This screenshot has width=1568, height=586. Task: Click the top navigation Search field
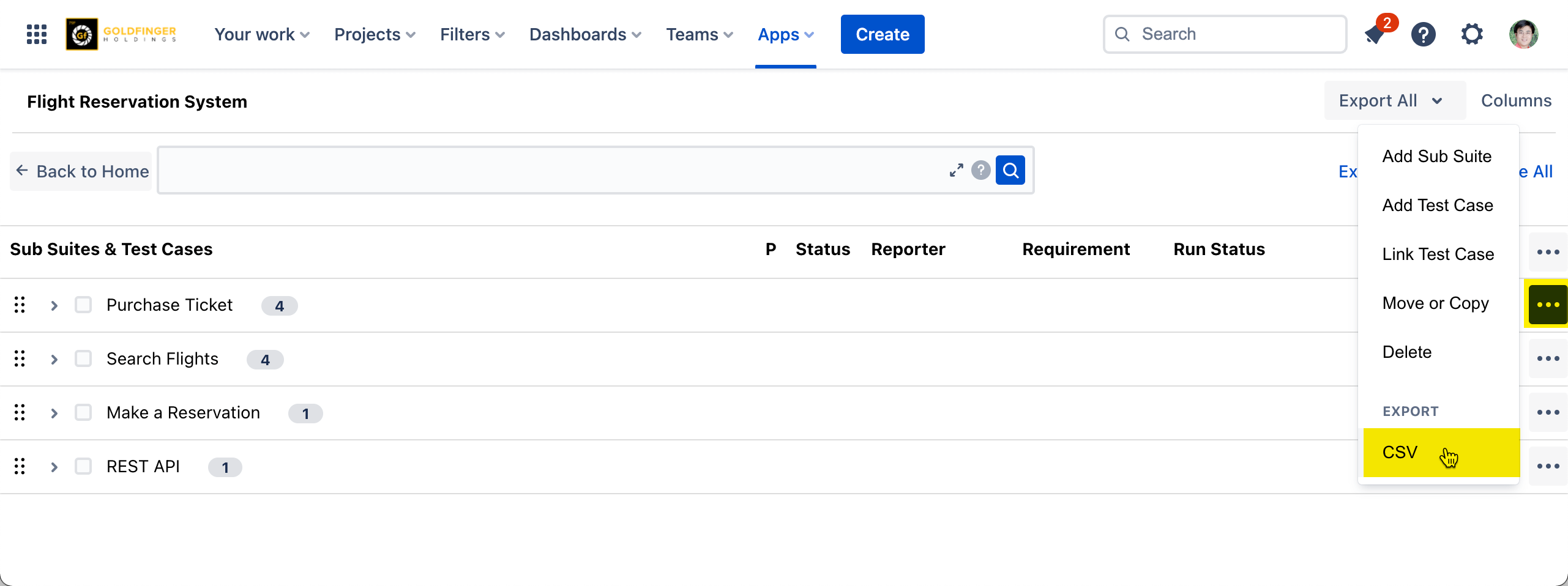[1225, 34]
